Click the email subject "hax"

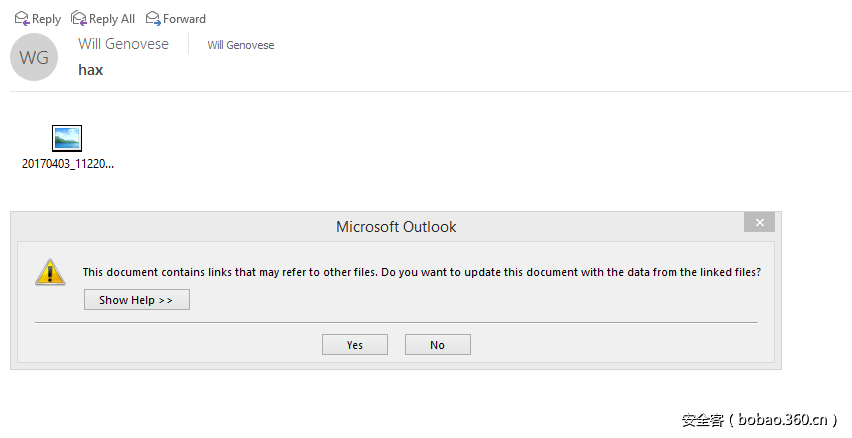click(x=91, y=70)
